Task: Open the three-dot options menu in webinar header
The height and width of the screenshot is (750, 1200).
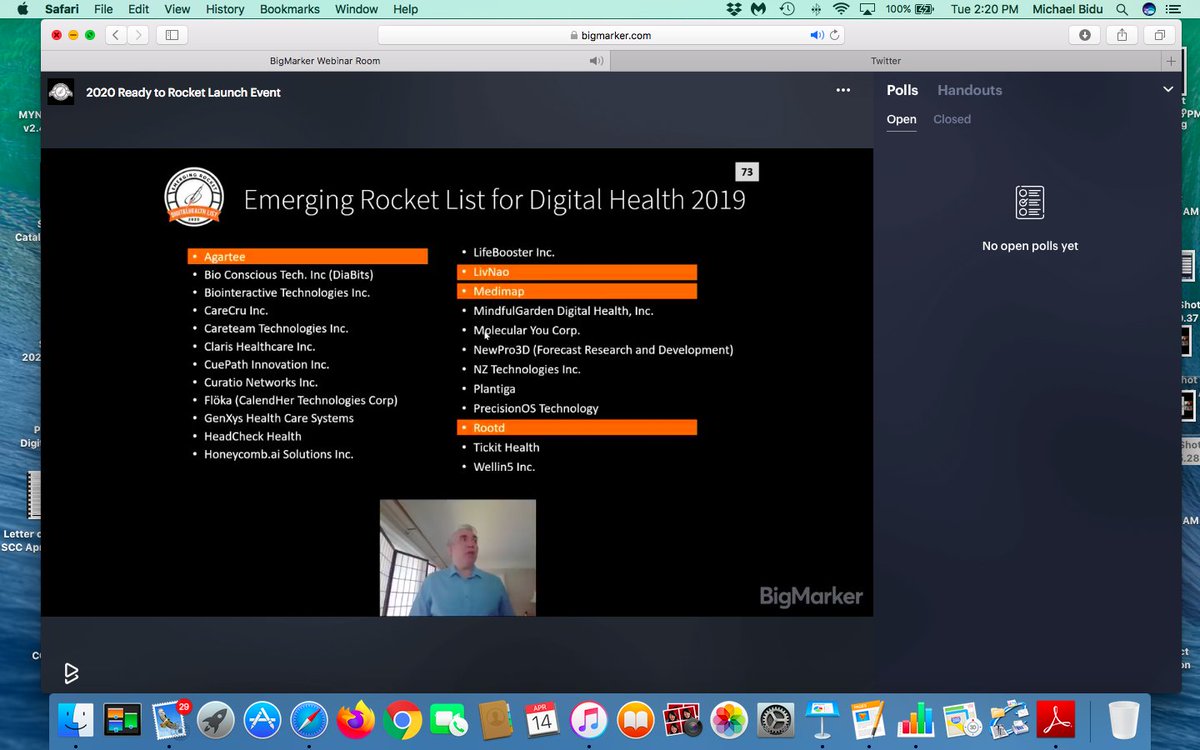Action: click(x=843, y=90)
